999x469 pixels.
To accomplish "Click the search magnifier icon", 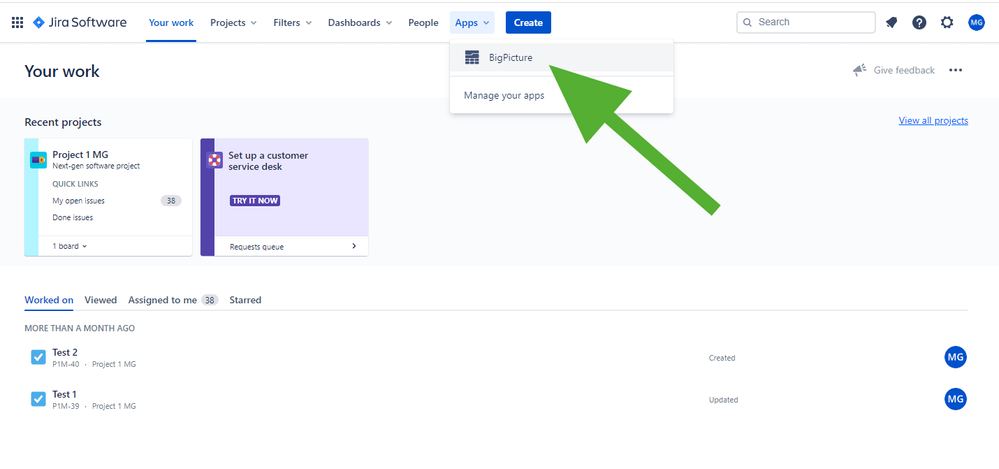I will pos(748,22).
